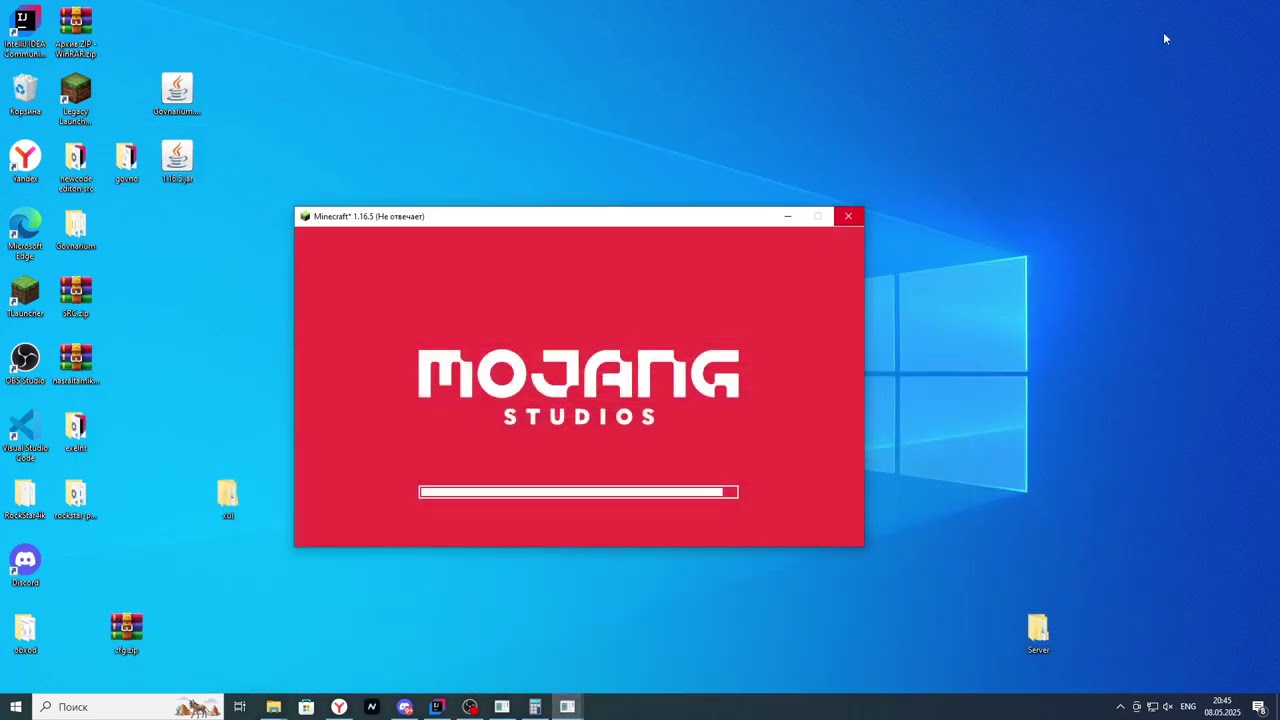
Task: Switch to IntelliJ IDEA in the taskbar
Action: pyautogui.click(x=437, y=707)
